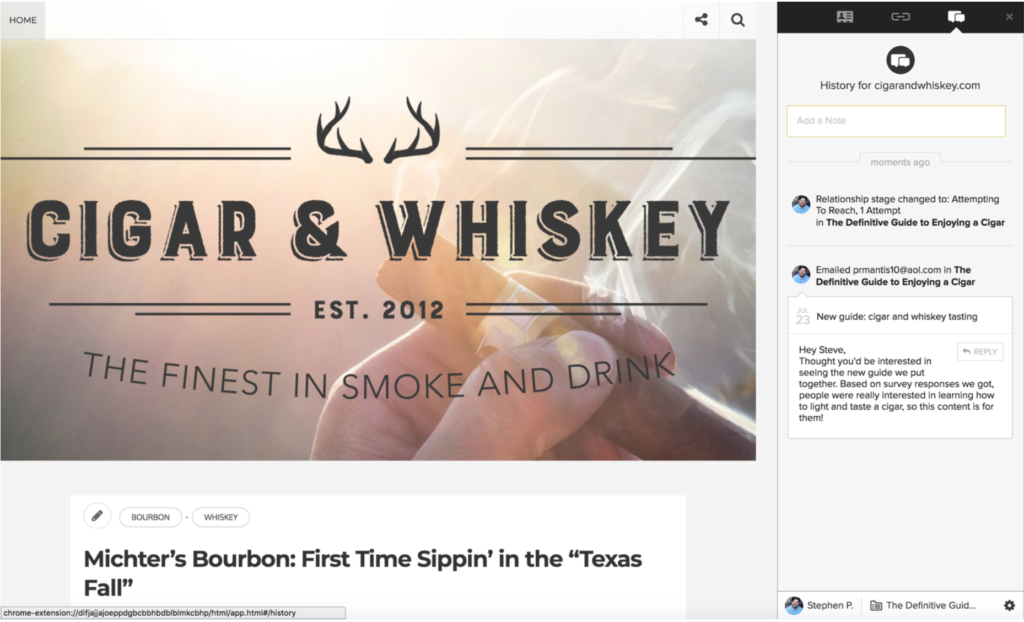
Task: Switch to the links tab icon
Action: point(901,17)
